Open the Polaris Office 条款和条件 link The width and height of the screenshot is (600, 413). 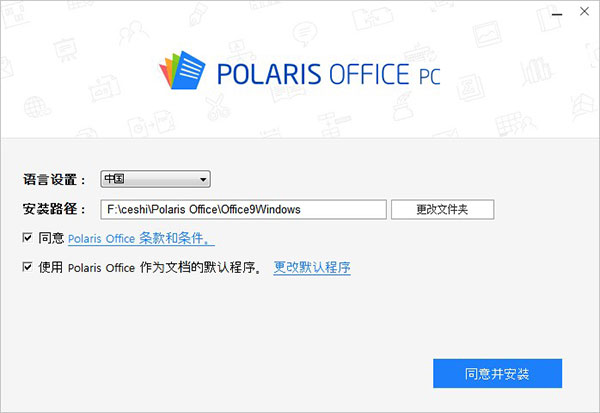[141, 239]
